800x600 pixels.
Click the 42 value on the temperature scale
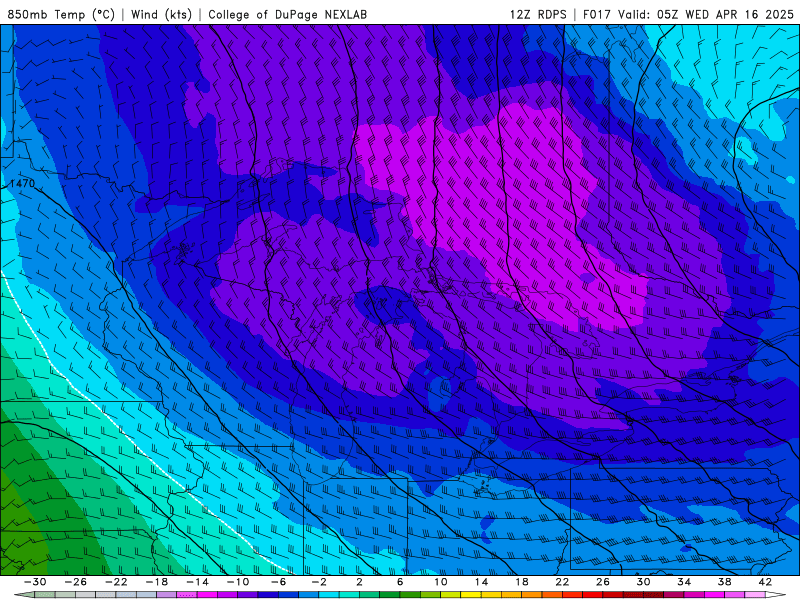point(765,582)
